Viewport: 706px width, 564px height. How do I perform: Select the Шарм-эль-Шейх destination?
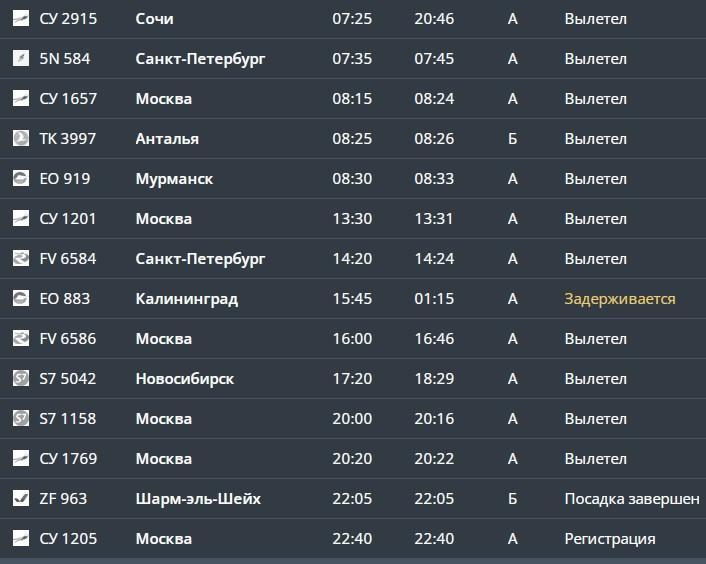[x=198, y=498]
